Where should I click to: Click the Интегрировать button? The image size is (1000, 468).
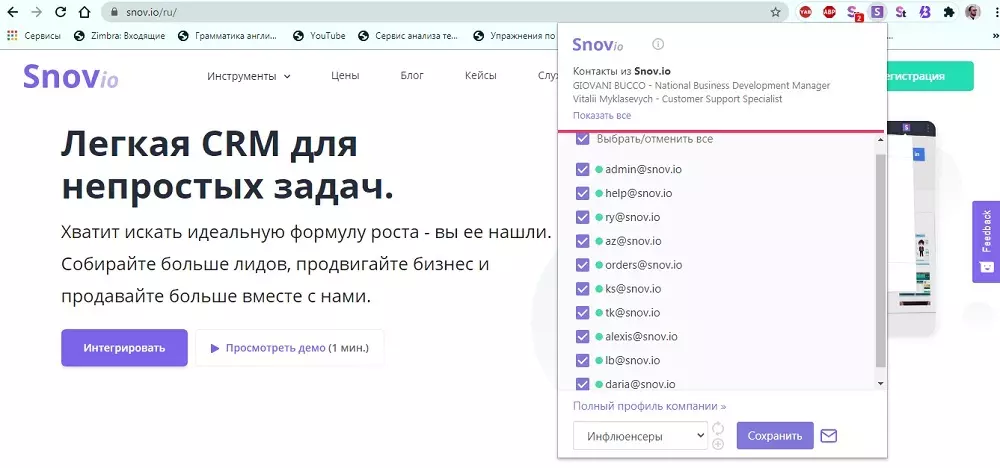pos(124,347)
